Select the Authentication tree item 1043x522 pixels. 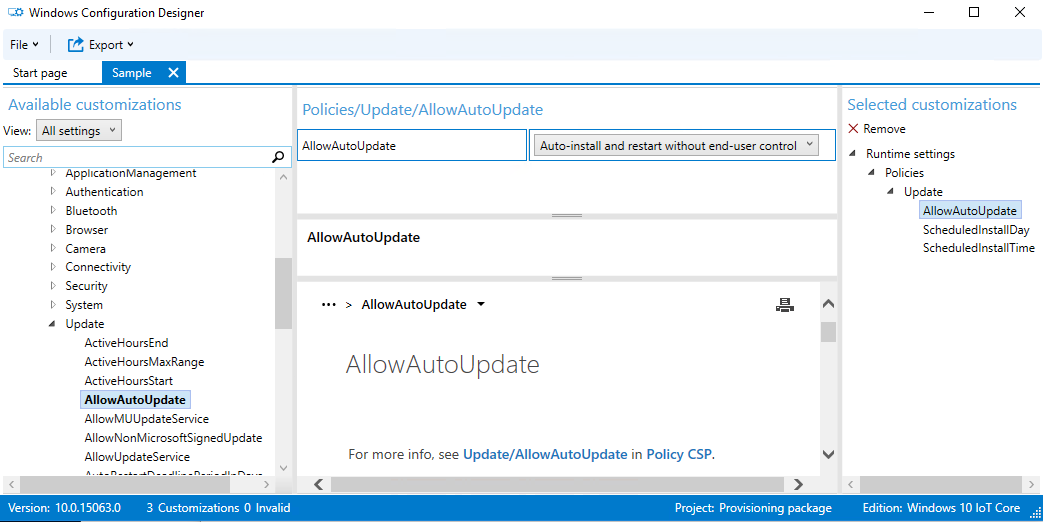(x=104, y=192)
